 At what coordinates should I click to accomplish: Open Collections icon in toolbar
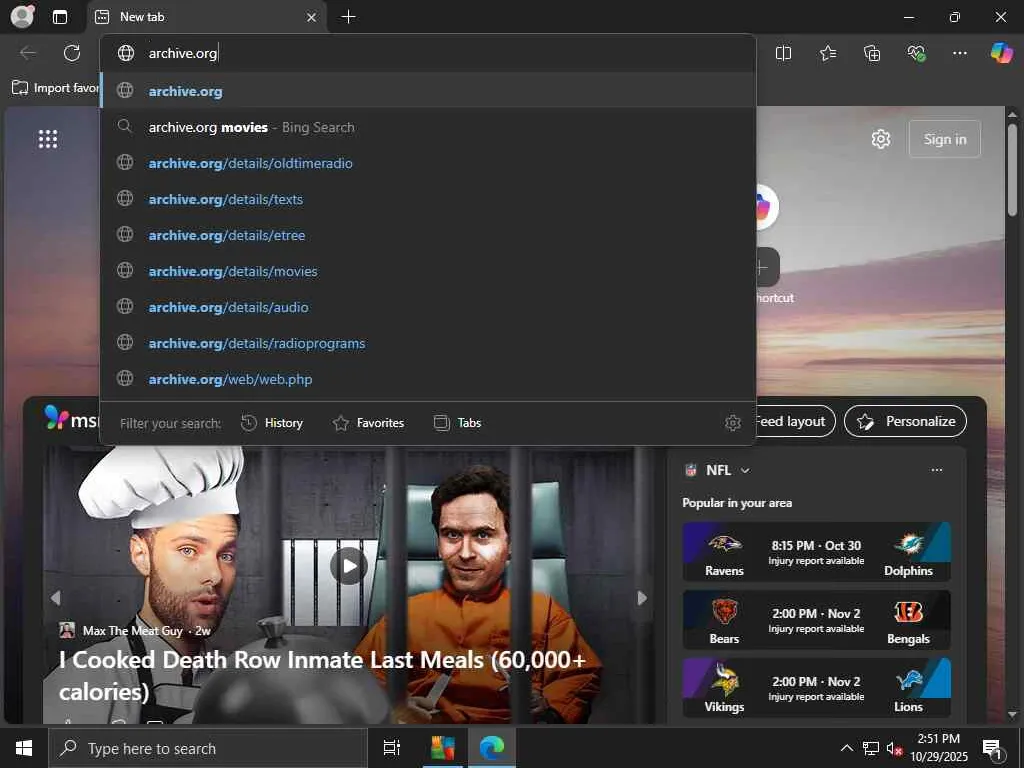[x=872, y=53]
